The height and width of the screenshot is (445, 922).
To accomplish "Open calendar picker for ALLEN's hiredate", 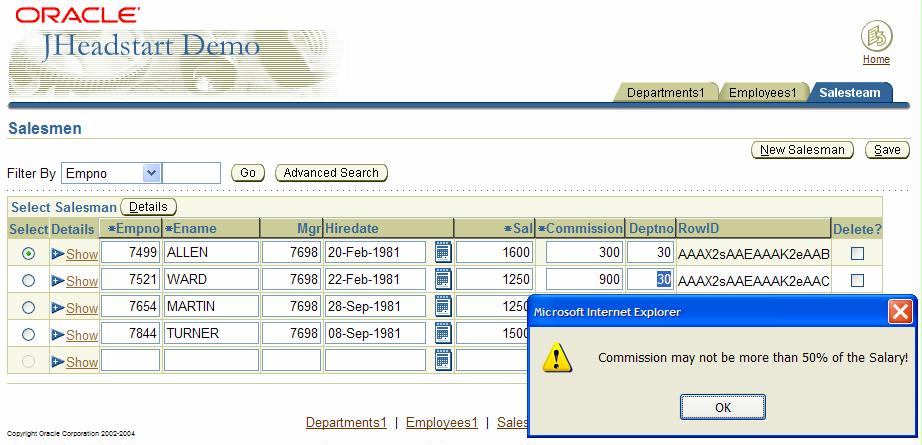I will click(443, 252).
